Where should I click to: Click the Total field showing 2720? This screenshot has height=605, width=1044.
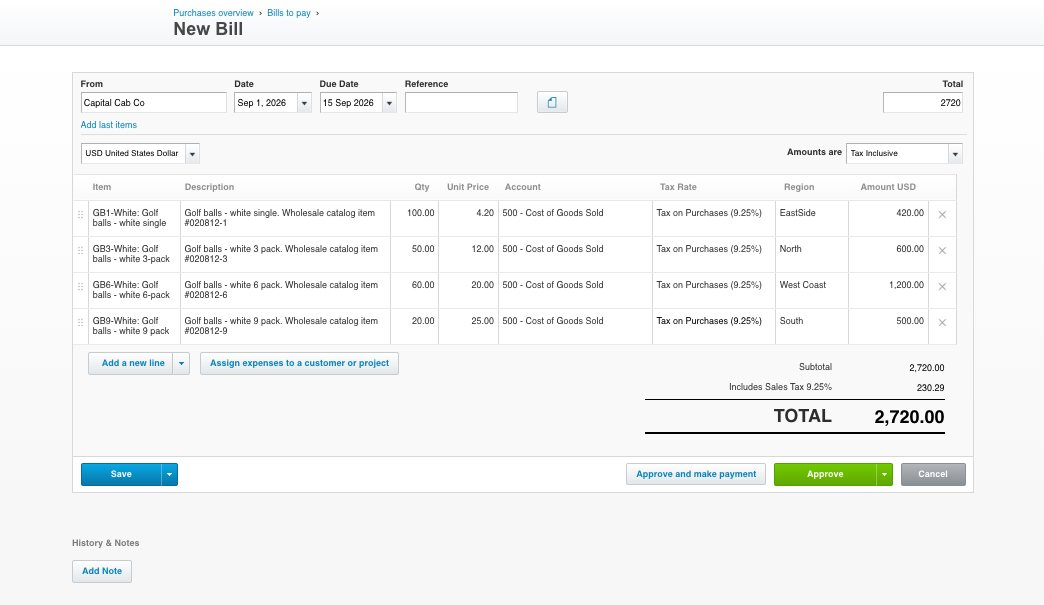pos(923,102)
